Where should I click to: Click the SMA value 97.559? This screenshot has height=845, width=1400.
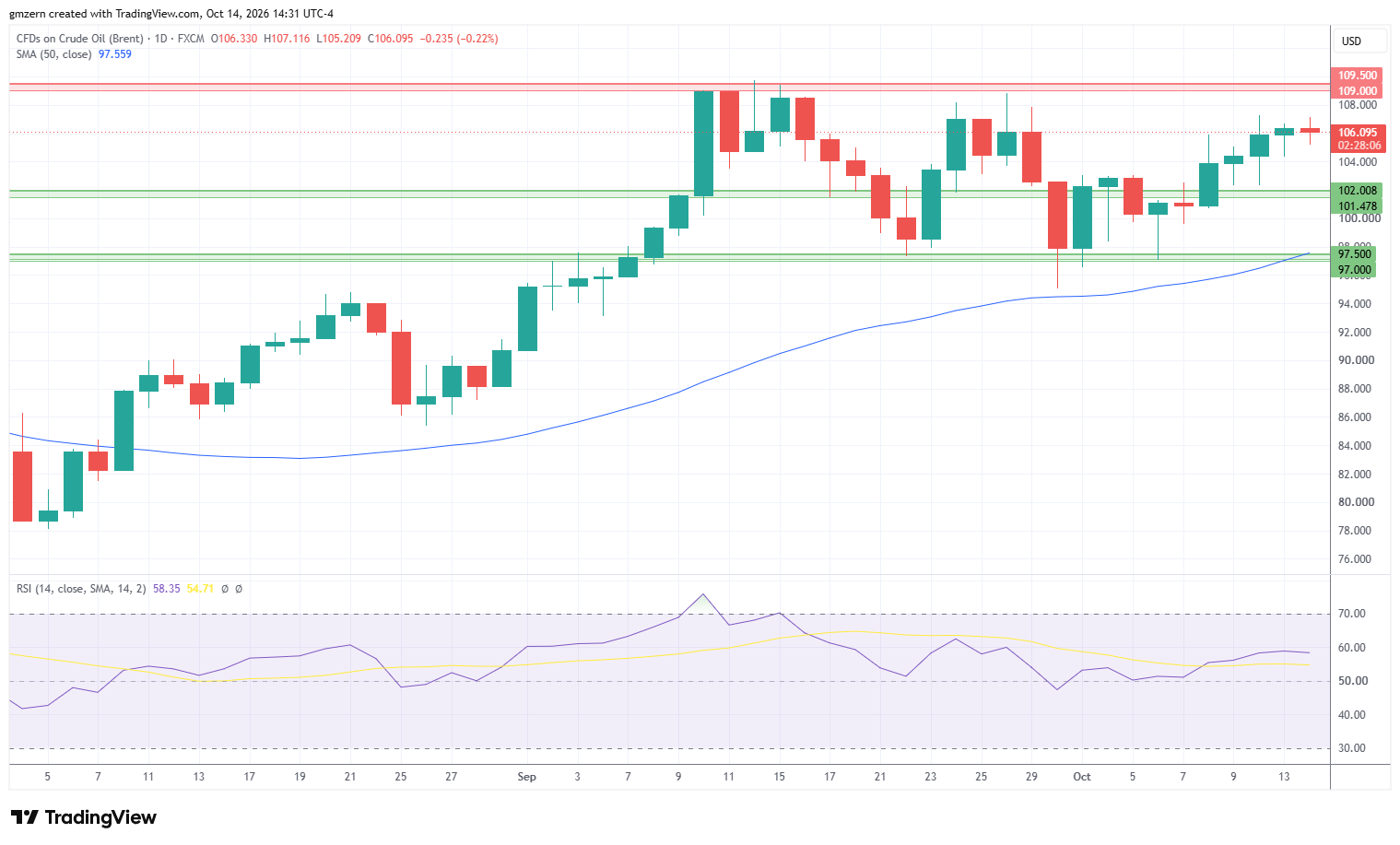pos(115,54)
